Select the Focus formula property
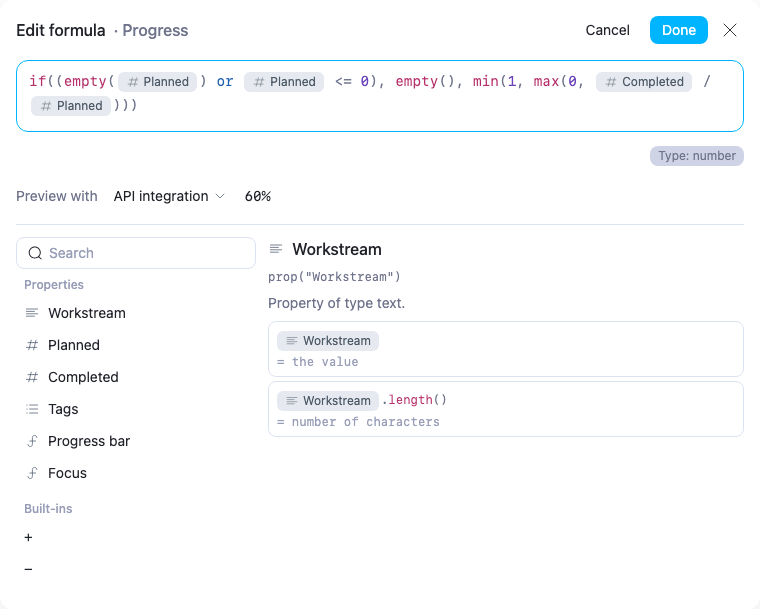Screen dimensions: 760x609 [x=136, y=473]
